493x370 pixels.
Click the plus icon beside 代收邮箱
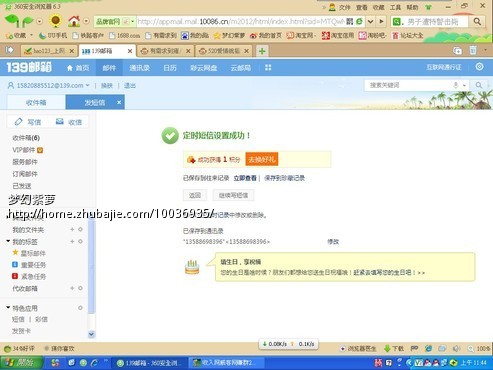pyautogui.click(x=72, y=288)
